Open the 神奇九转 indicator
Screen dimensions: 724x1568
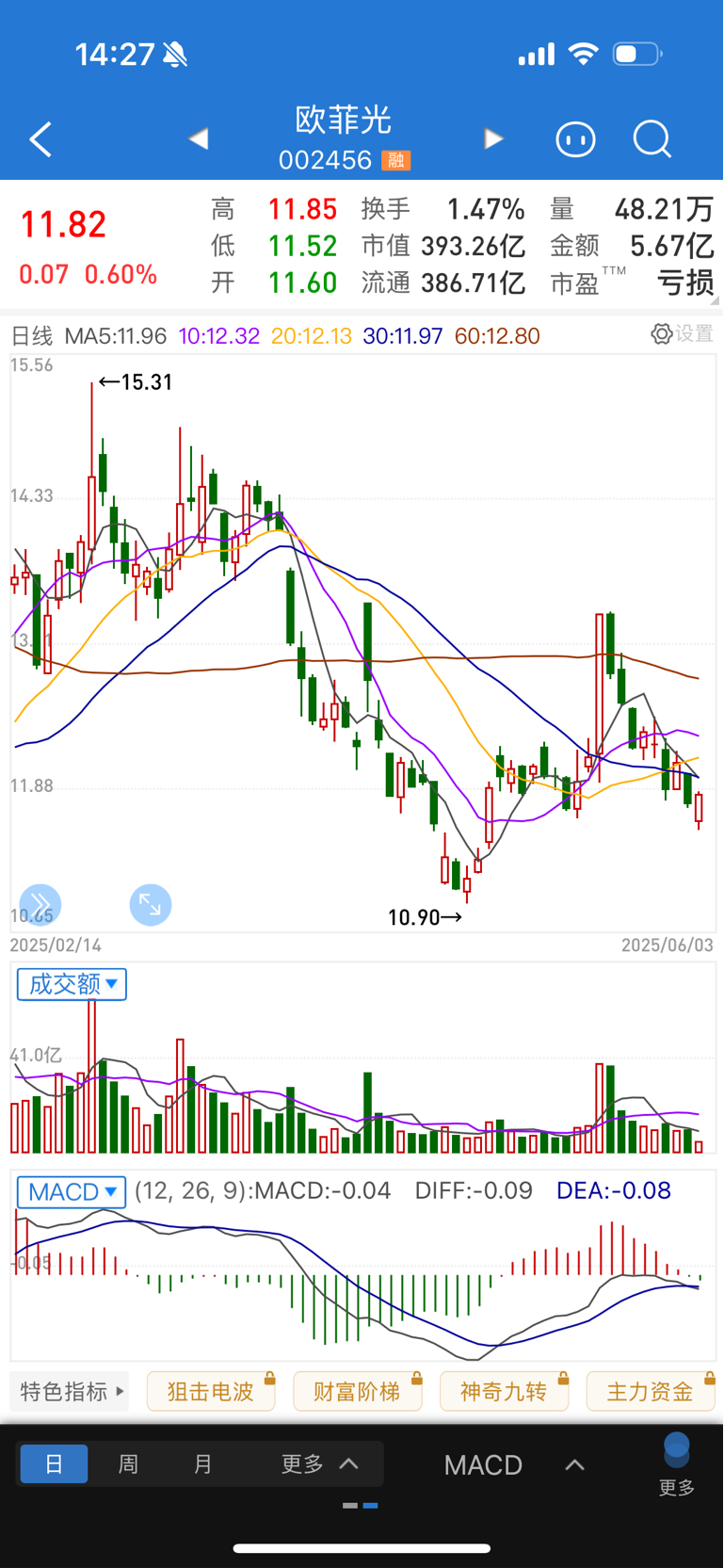(505, 1391)
